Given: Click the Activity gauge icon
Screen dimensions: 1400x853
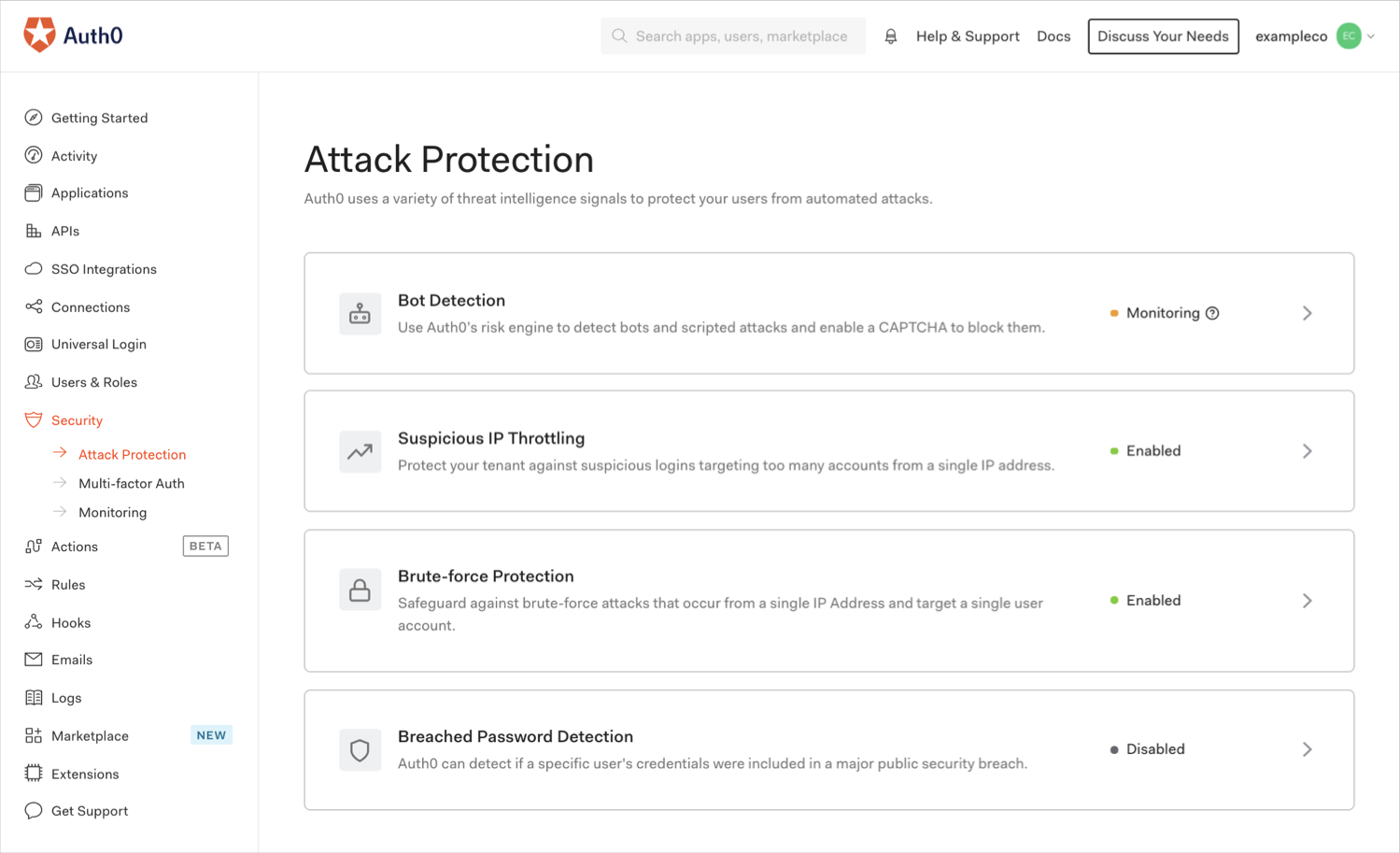Looking at the screenshot, I should (34, 155).
